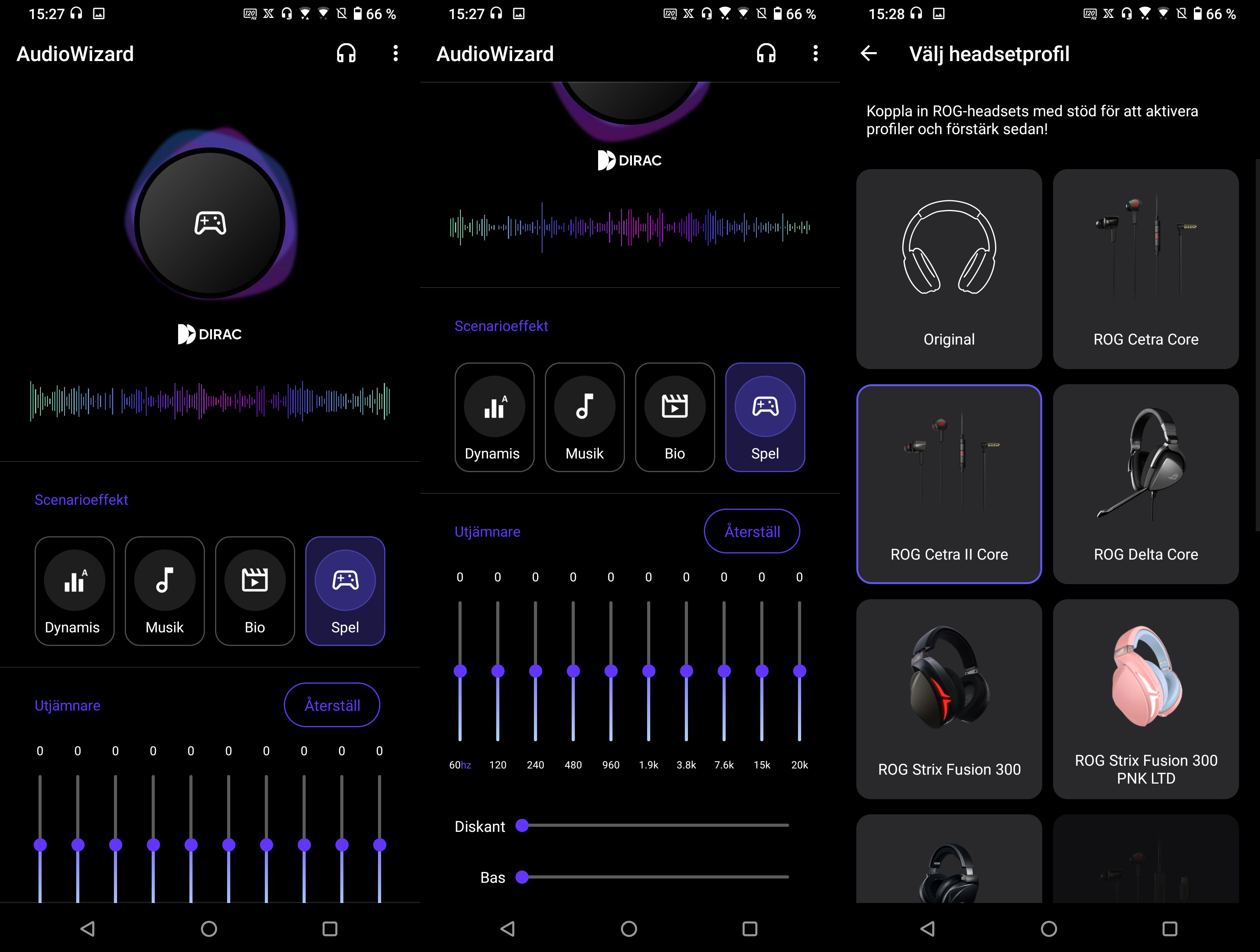Tap Android back button in left screen

[x=88, y=929]
